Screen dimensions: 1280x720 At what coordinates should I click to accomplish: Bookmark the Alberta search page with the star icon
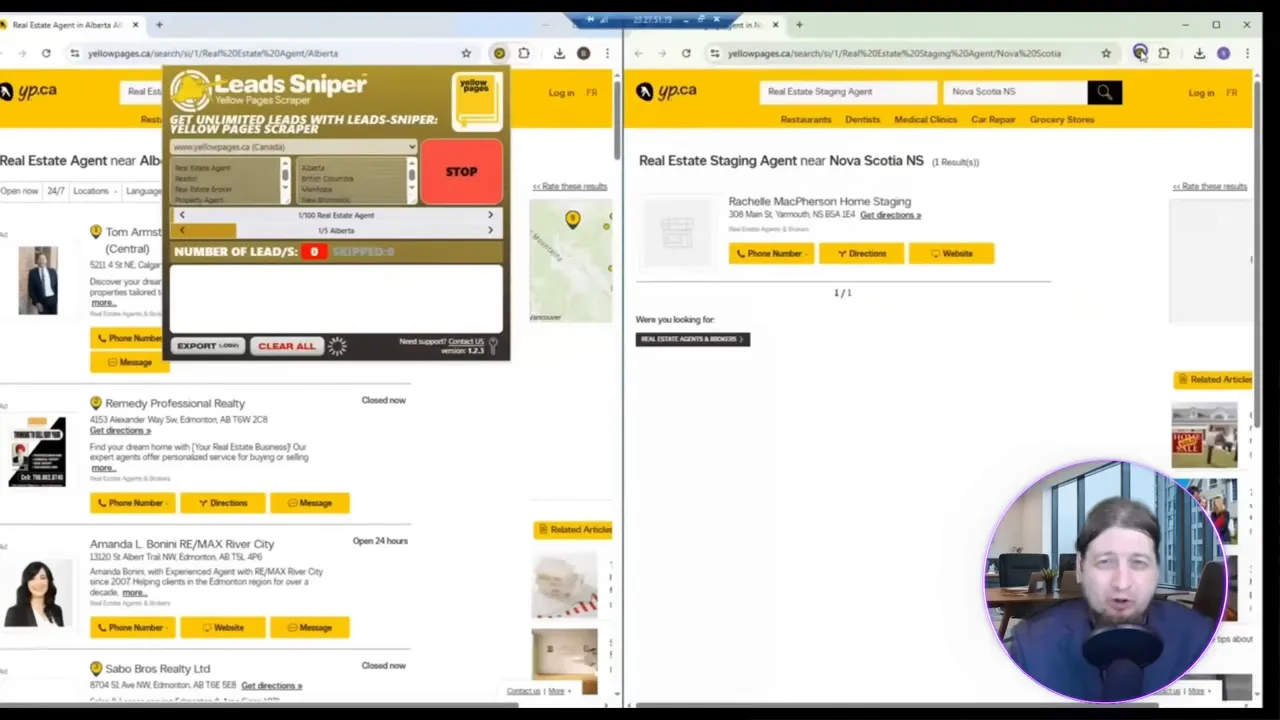tap(466, 53)
